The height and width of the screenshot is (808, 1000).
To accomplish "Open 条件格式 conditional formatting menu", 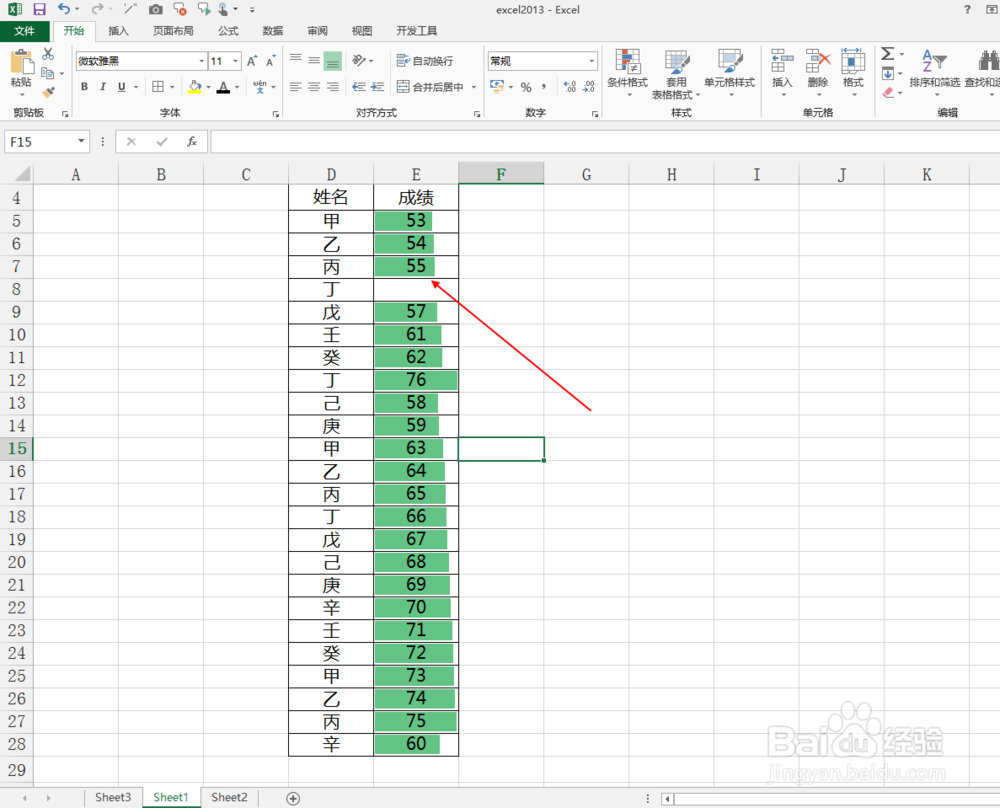I will 628,73.
